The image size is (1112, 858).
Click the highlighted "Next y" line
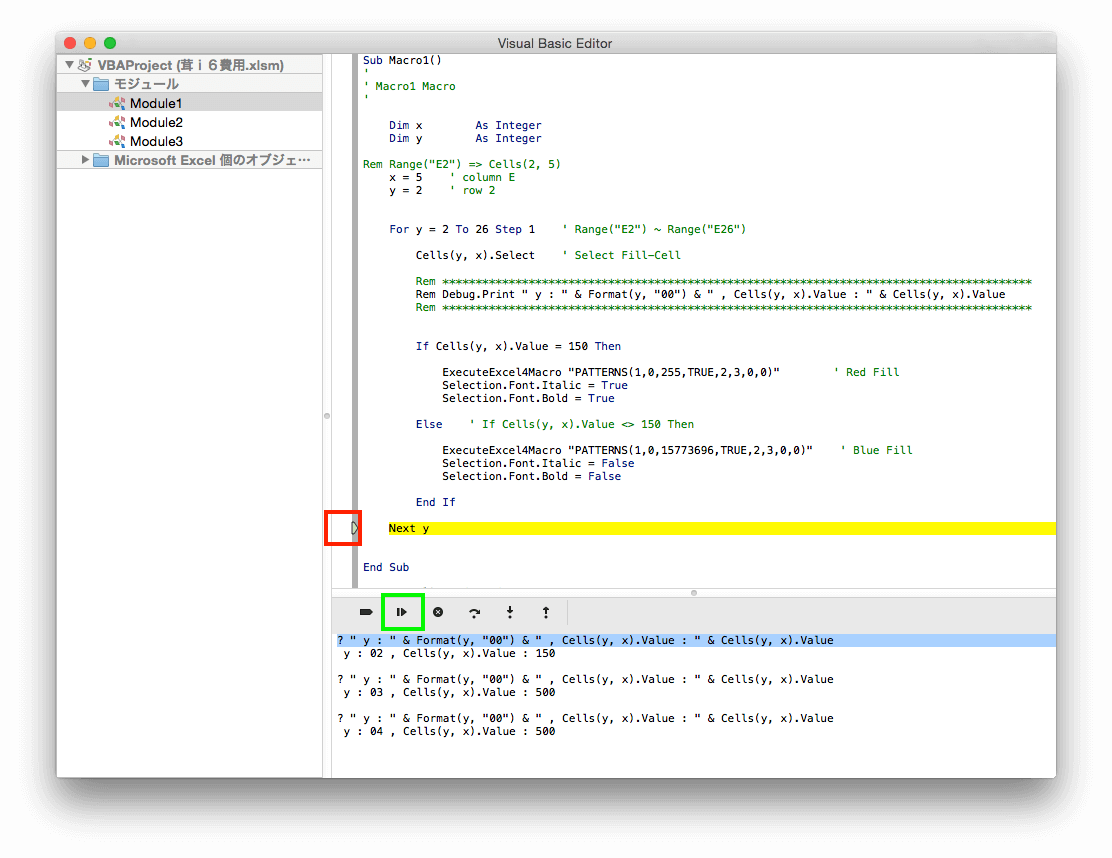tap(722, 528)
